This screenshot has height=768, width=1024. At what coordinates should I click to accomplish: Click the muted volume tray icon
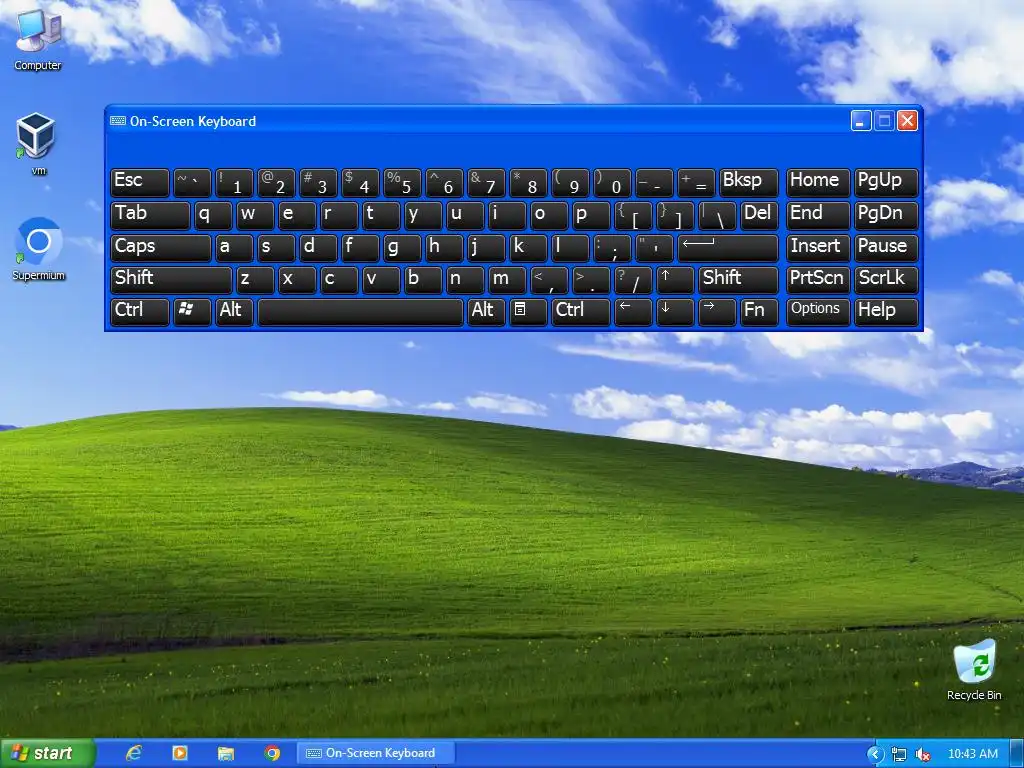[922, 754]
